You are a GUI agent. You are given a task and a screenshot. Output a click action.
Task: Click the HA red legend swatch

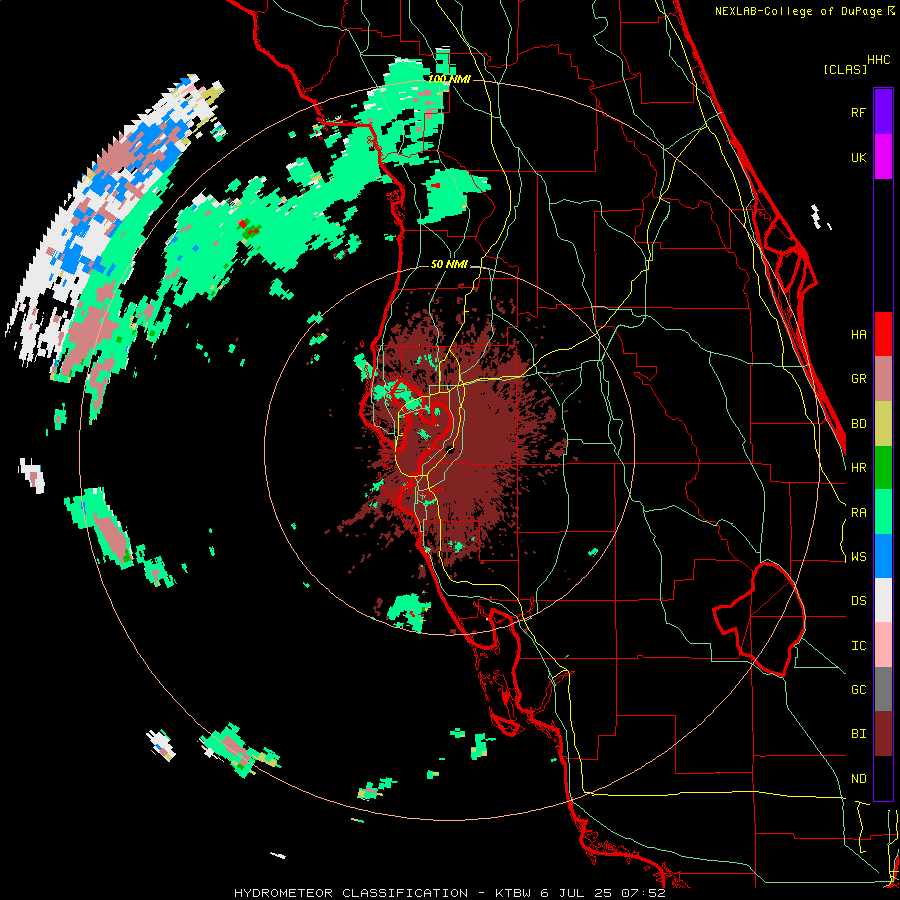click(883, 334)
